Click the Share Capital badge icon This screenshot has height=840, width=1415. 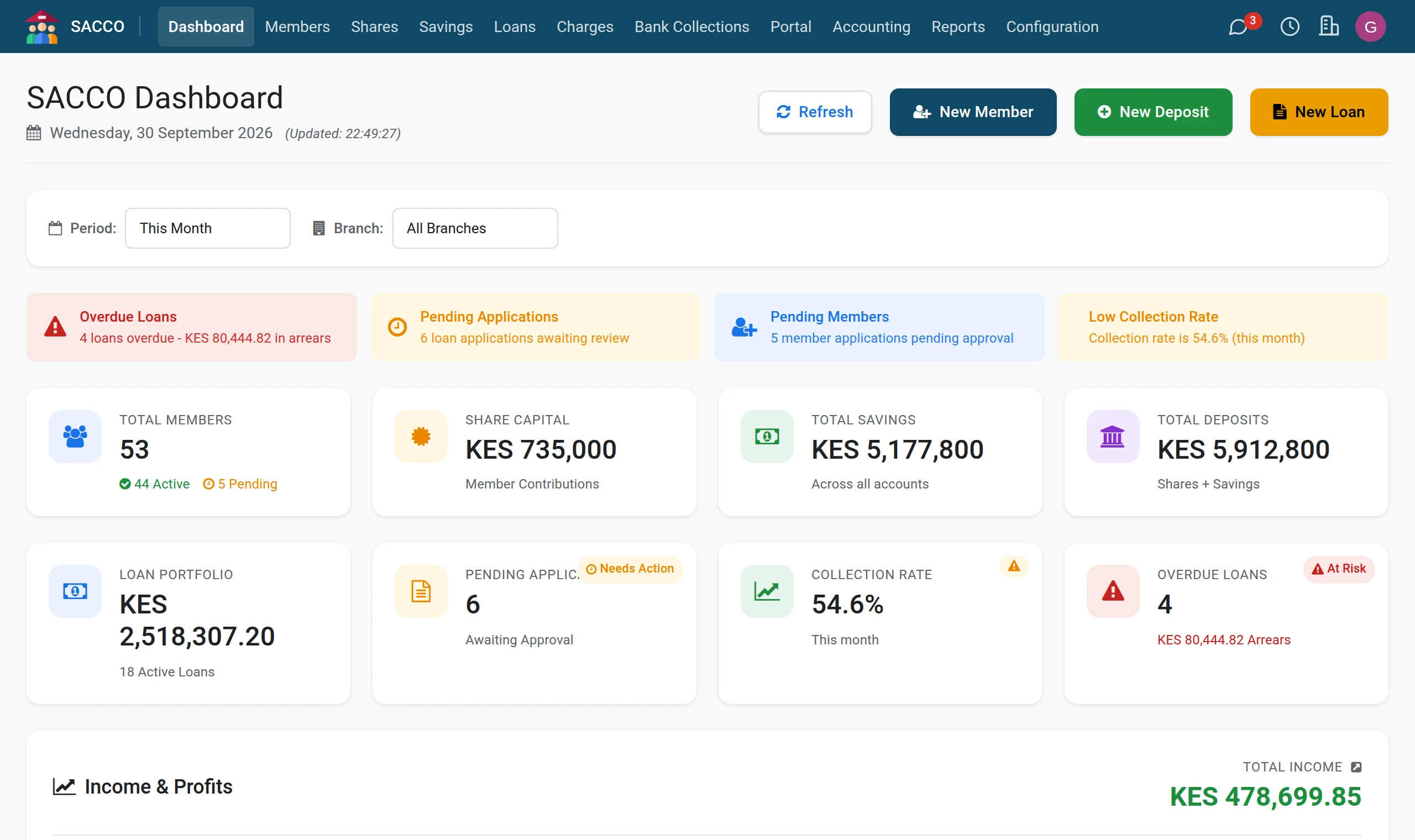coord(421,437)
